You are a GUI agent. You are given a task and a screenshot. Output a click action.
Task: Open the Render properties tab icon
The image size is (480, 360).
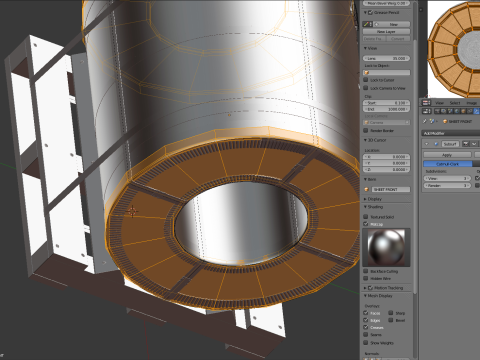(437, 111)
